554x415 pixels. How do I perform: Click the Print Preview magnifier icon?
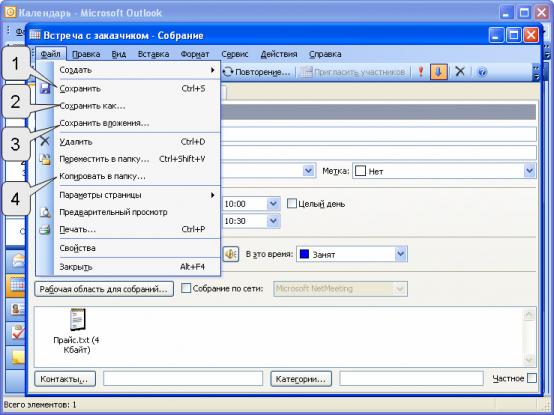45,212
